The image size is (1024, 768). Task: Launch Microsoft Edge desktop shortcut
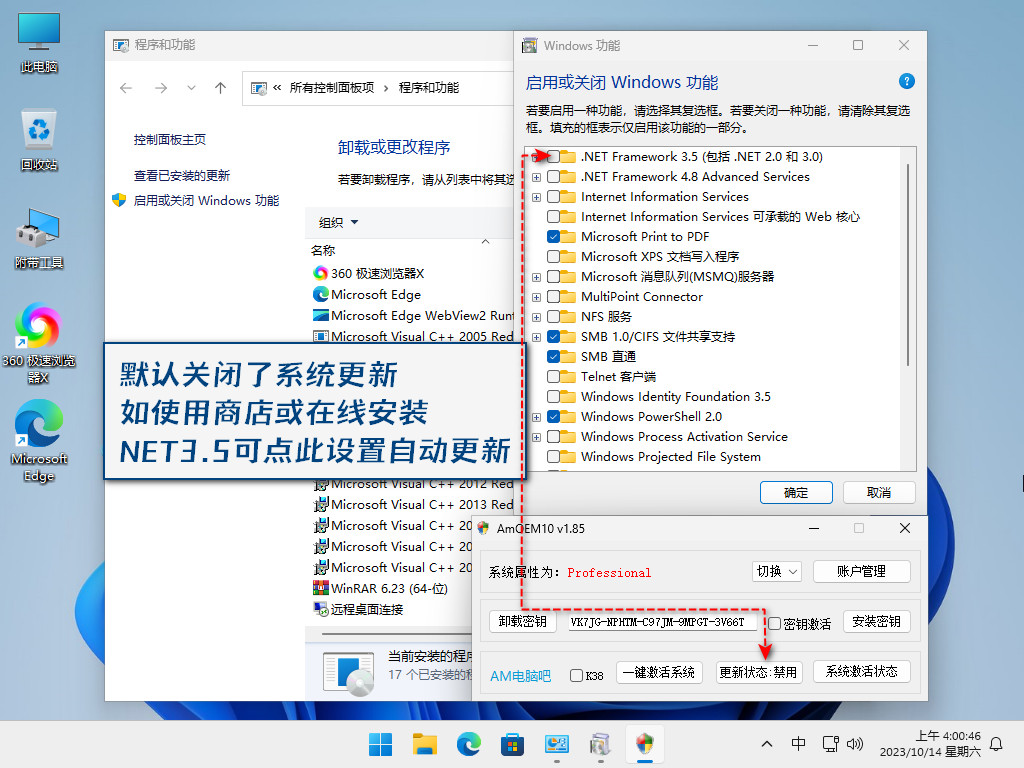(x=39, y=441)
